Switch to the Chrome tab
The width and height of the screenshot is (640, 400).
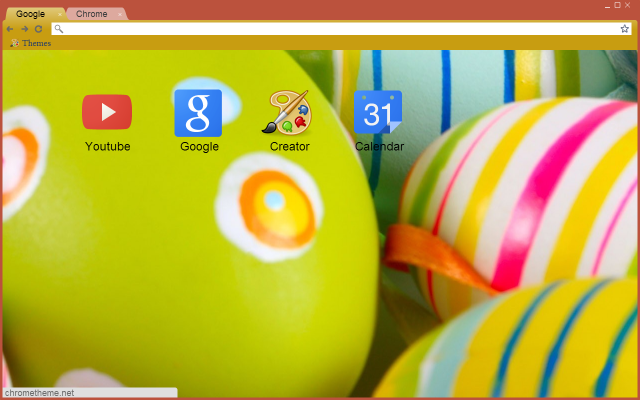(x=92, y=14)
